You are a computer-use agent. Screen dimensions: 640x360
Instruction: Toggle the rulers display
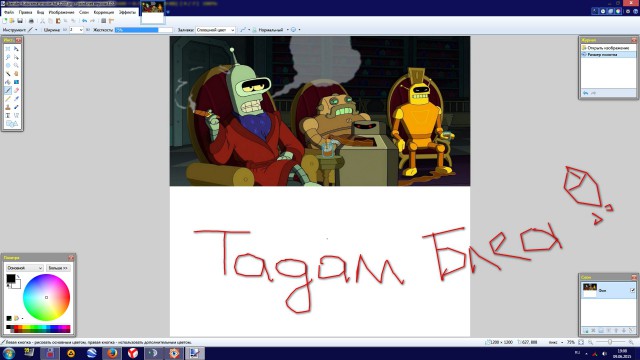click(111, 20)
